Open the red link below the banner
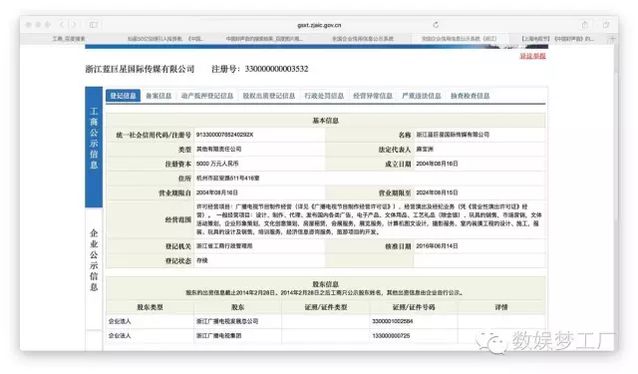The image size is (638, 374). pyautogui.click(x=533, y=56)
